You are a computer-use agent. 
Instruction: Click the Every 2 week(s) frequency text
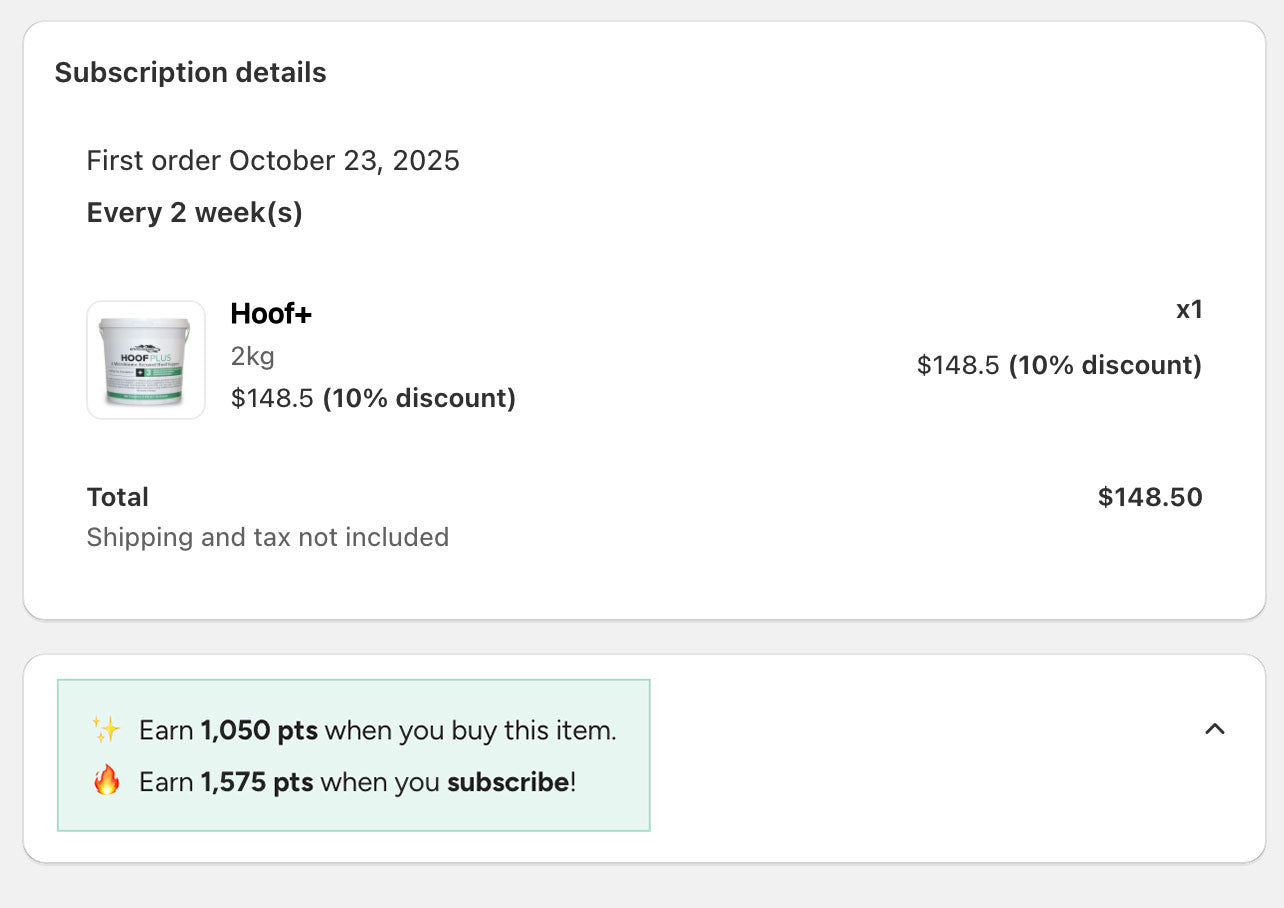pyautogui.click(x=194, y=212)
